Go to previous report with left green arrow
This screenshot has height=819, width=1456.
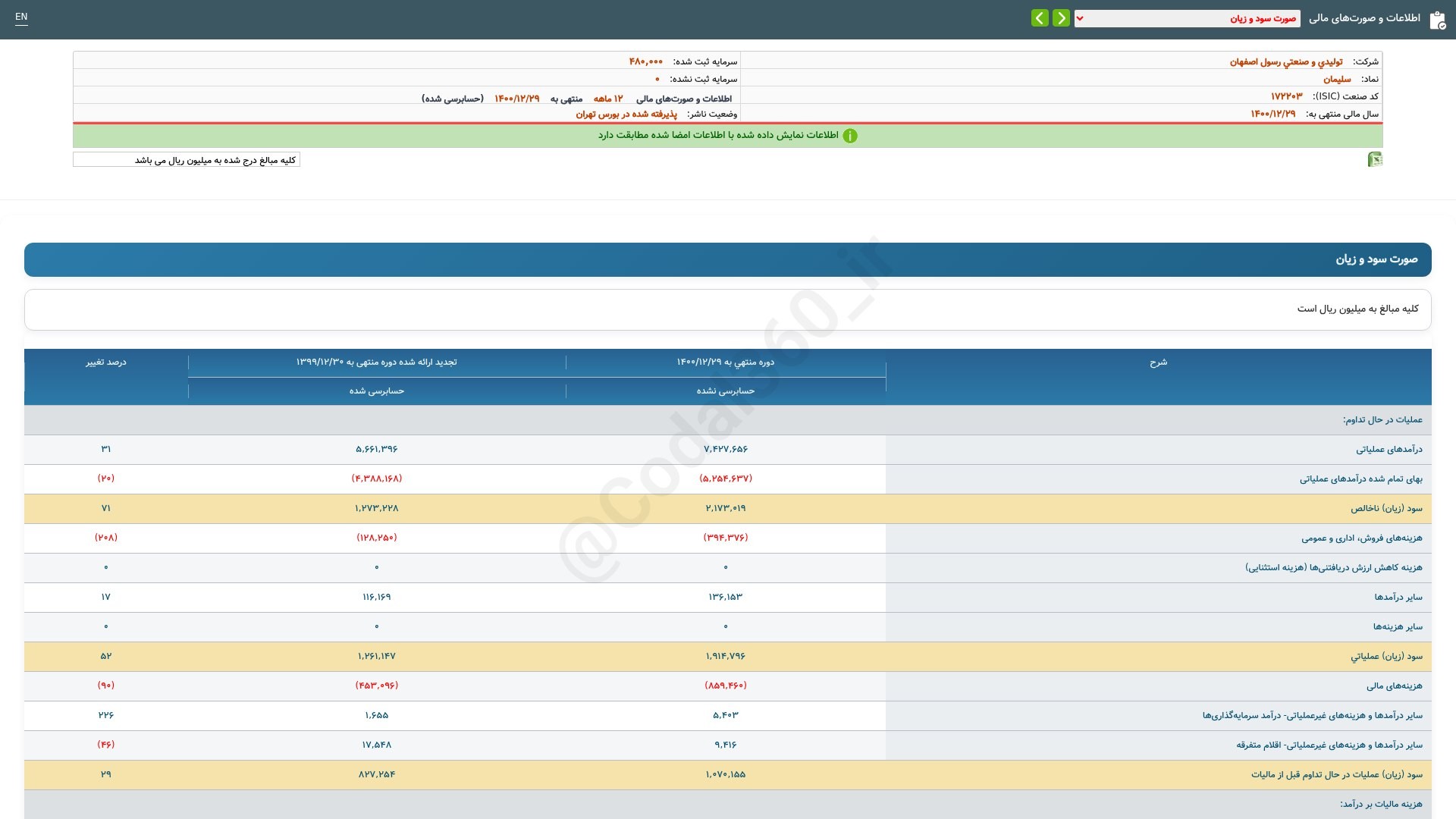1040,17
